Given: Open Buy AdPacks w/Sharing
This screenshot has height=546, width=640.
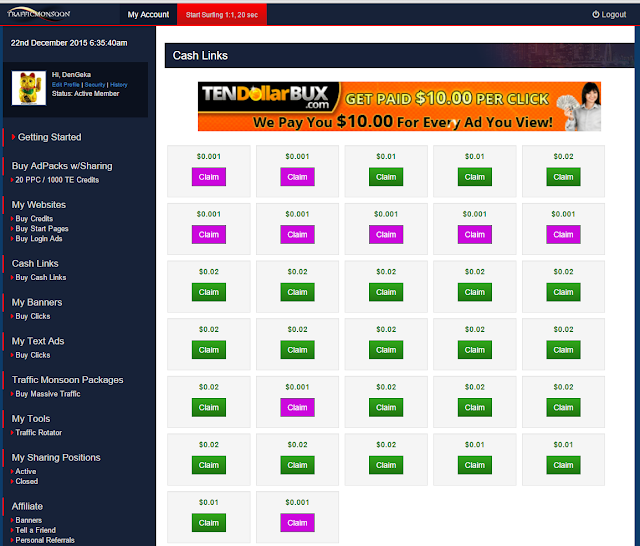Looking at the screenshot, I should coord(62,166).
